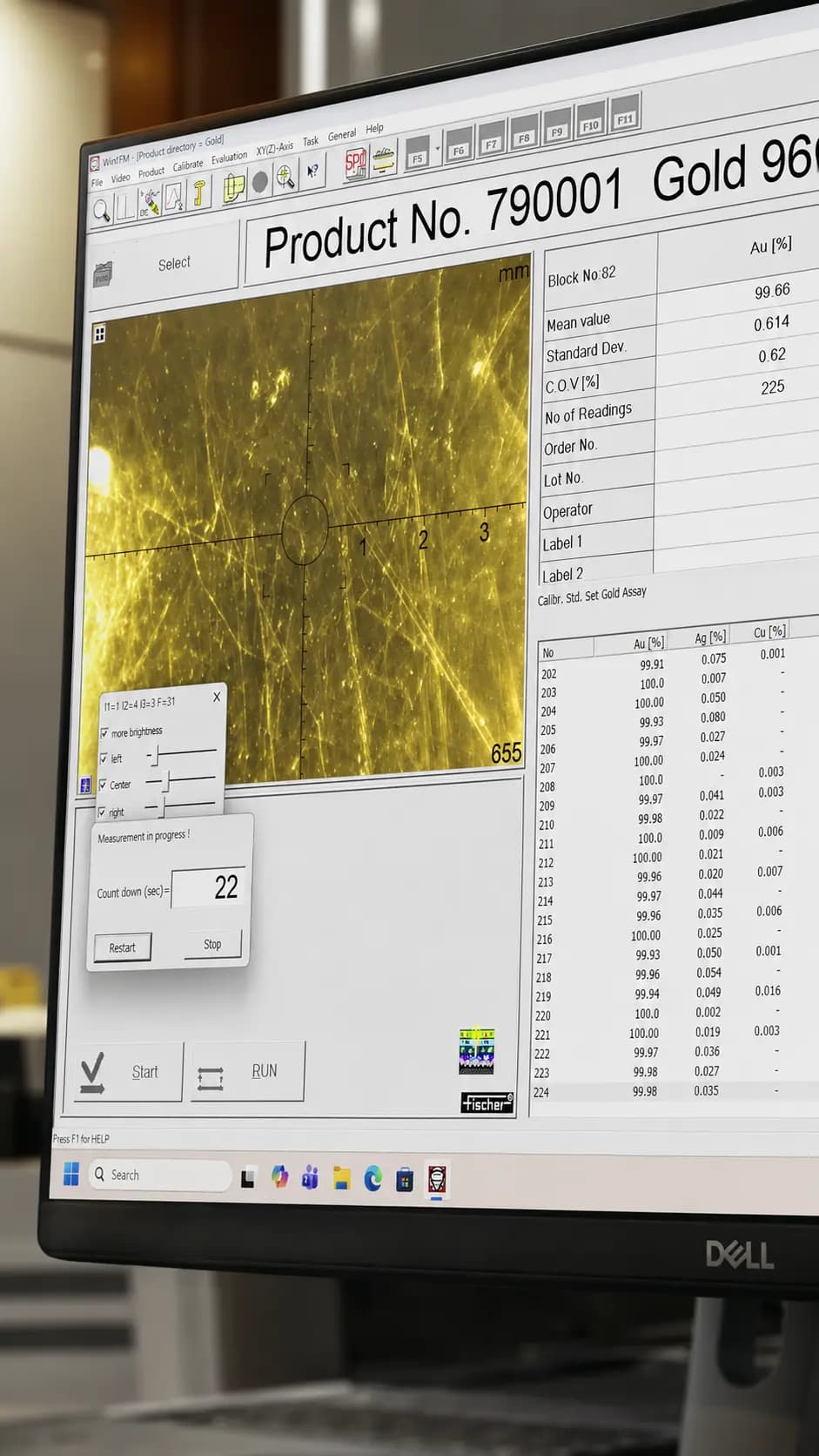Open Microsoft Teams from the taskbar
This screenshot has width=819, height=1456.
[x=310, y=1178]
